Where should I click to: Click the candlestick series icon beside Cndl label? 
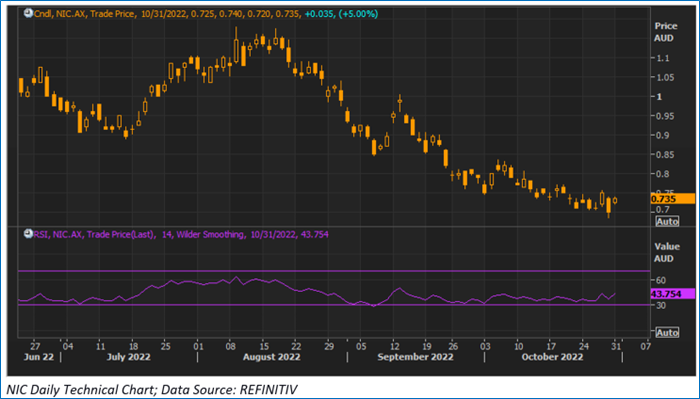(x=28, y=13)
